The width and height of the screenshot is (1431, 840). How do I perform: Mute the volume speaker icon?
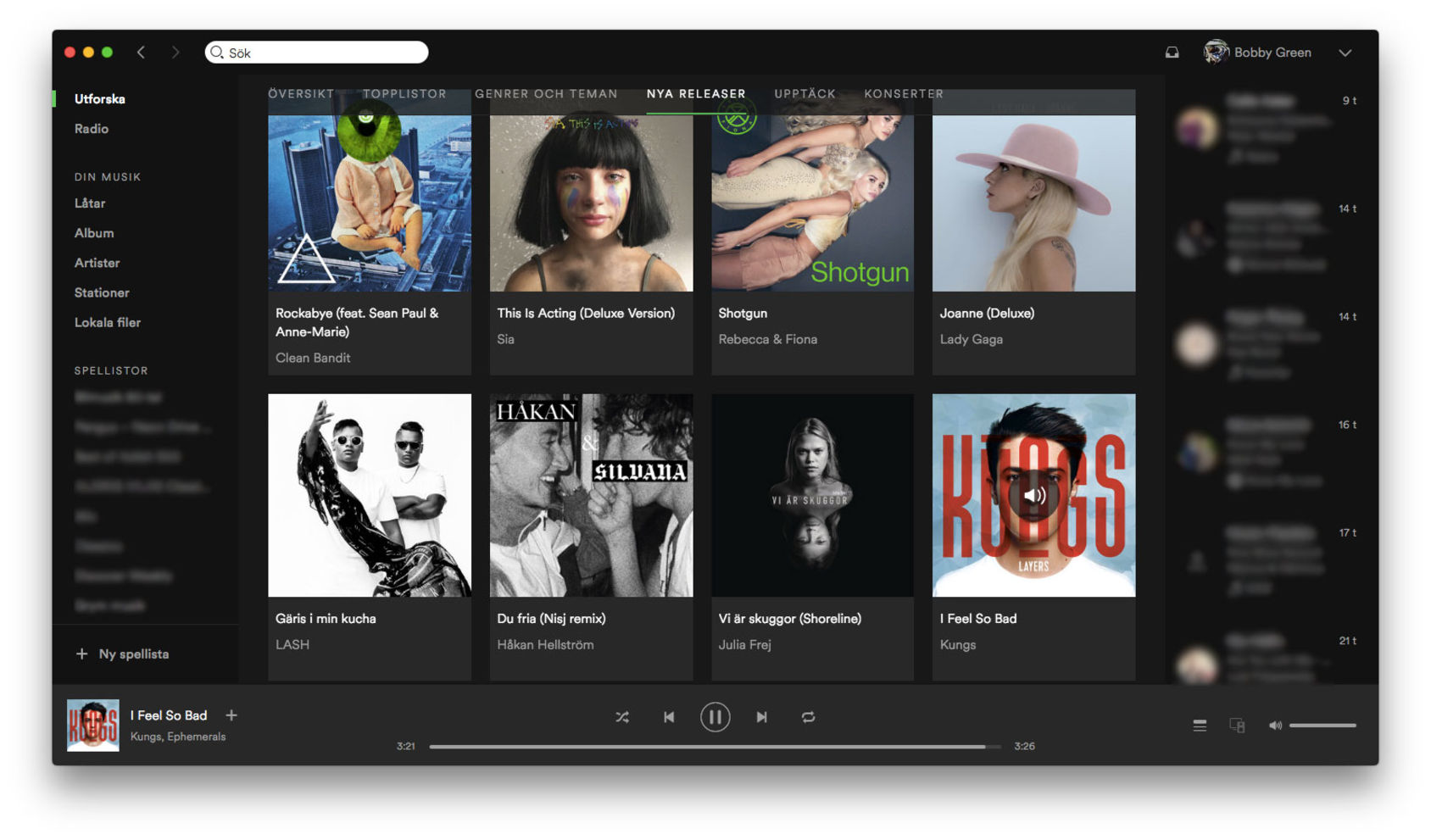point(1275,726)
